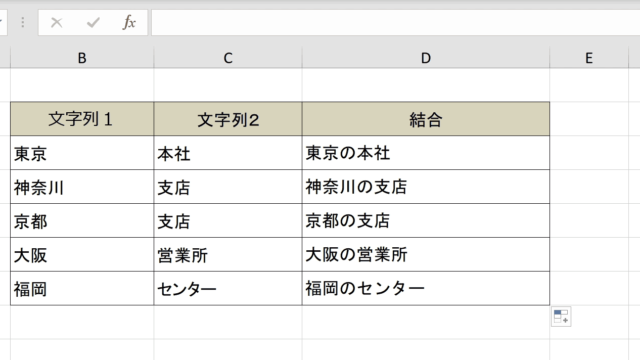
Task: Select cell containing 東京の本社
Action: pos(426,153)
